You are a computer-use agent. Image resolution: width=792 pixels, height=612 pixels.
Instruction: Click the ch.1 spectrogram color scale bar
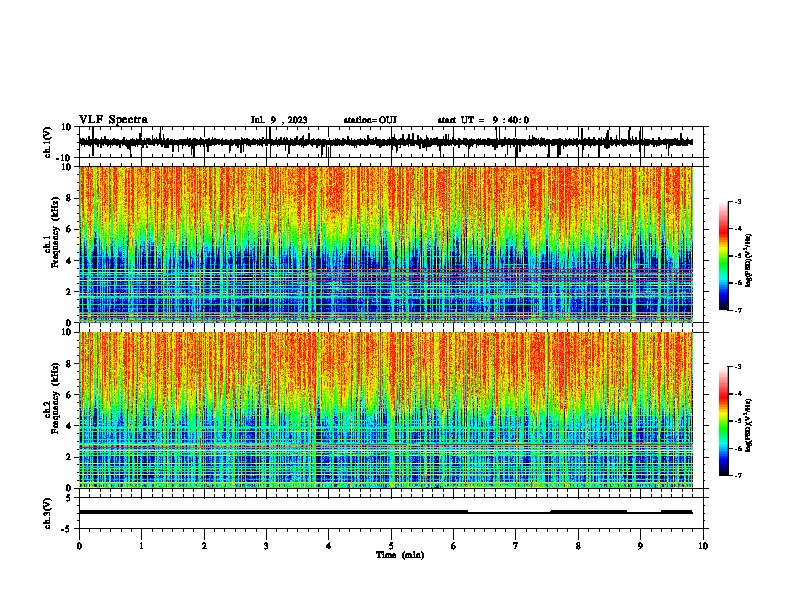click(x=723, y=256)
